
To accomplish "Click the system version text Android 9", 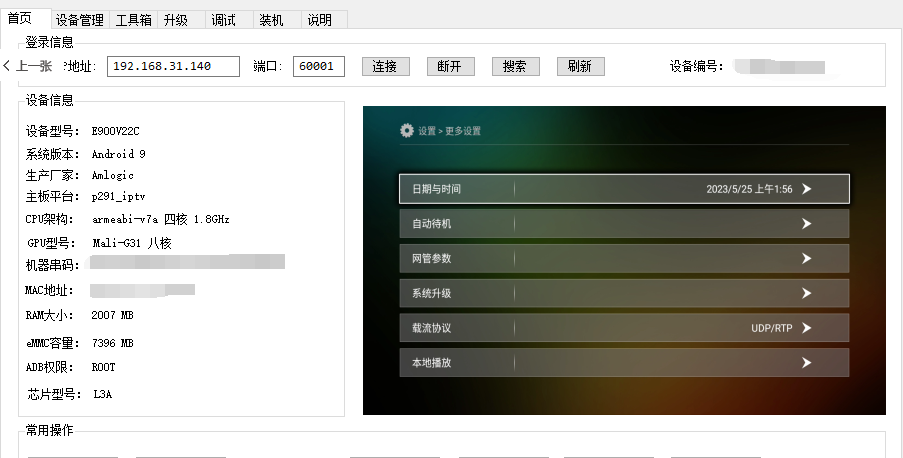I will tap(119, 154).
